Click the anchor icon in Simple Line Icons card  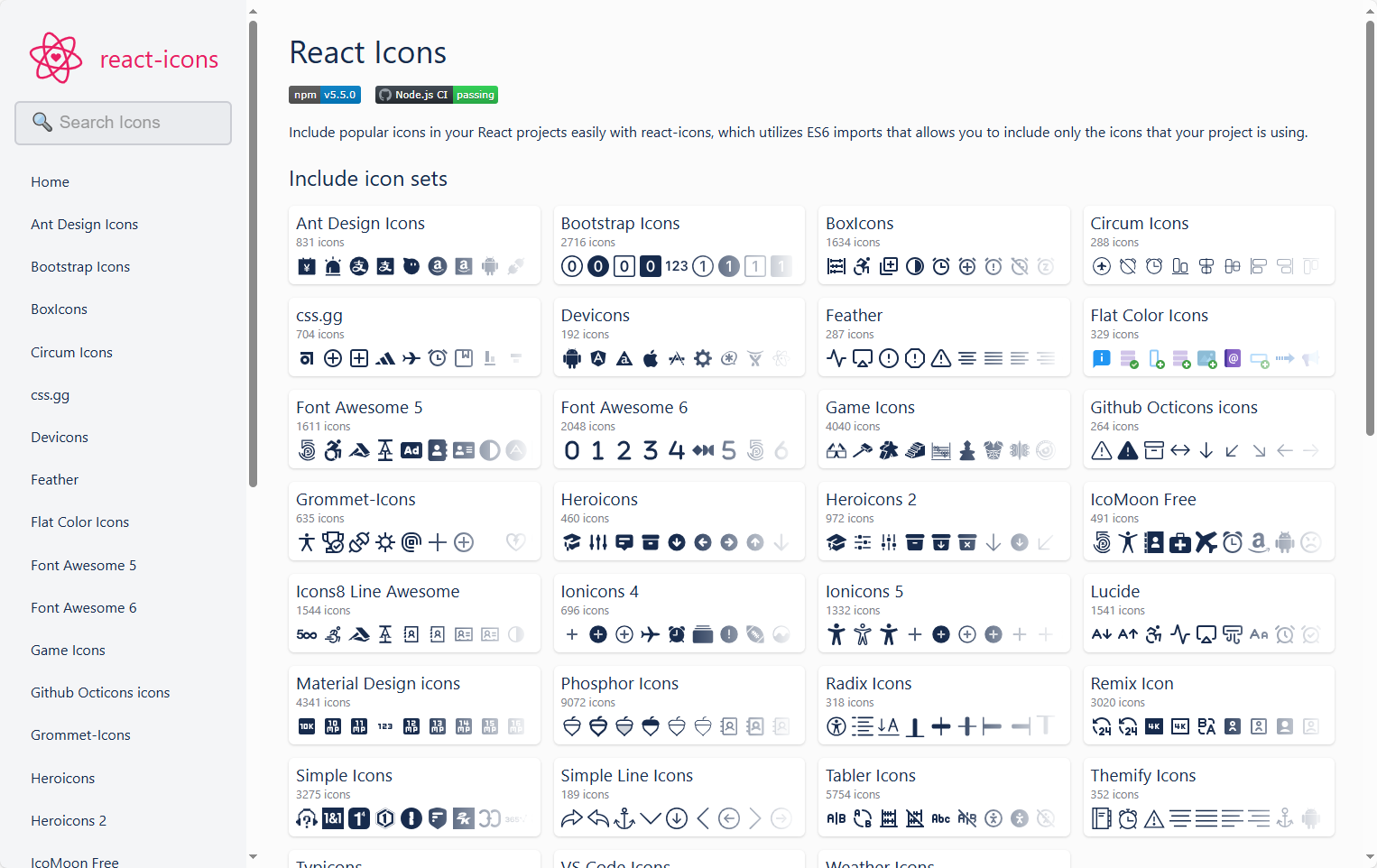pyautogui.click(x=624, y=818)
